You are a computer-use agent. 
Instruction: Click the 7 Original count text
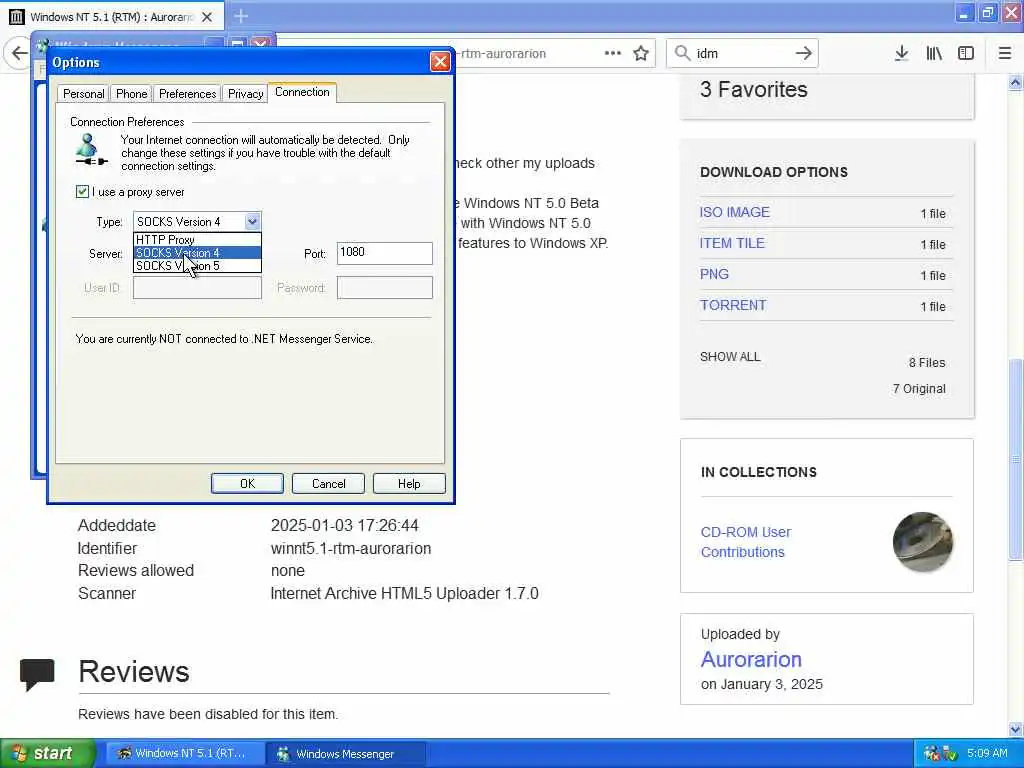tap(919, 389)
